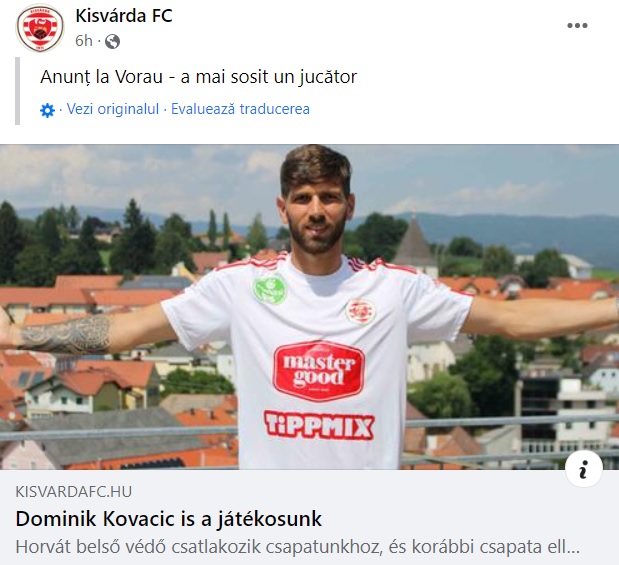Image resolution: width=619 pixels, height=565 pixels.
Task: Open the player photo link preview
Action: click(x=310, y=307)
